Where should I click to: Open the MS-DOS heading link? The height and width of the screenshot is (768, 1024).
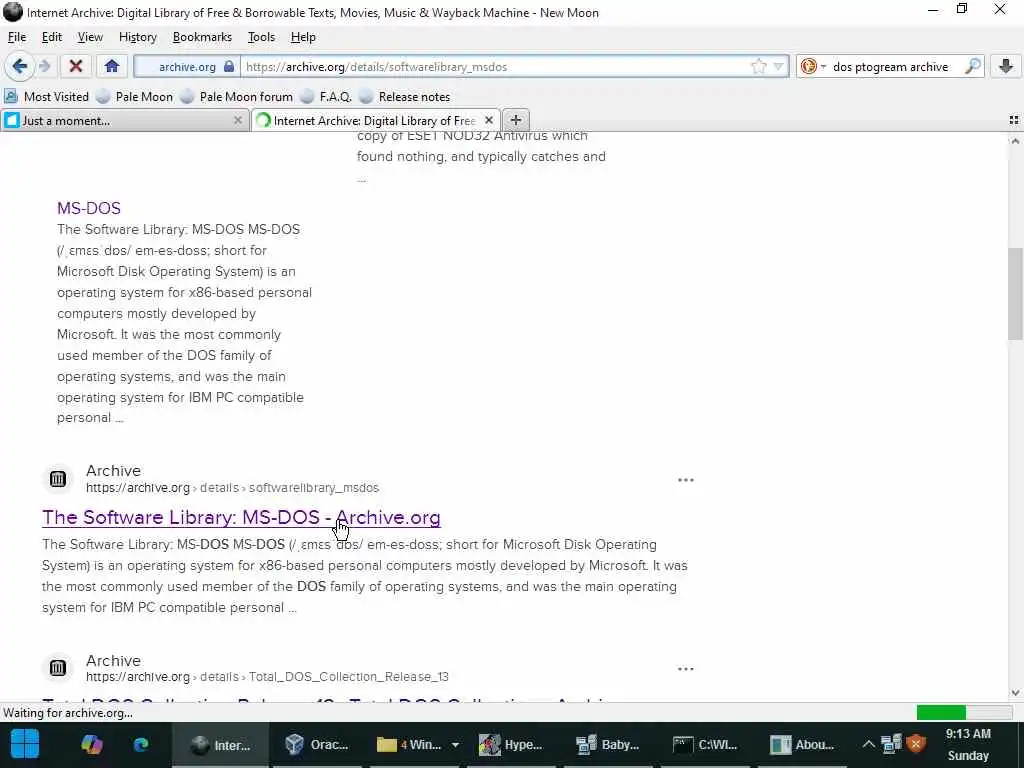tap(89, 208)
